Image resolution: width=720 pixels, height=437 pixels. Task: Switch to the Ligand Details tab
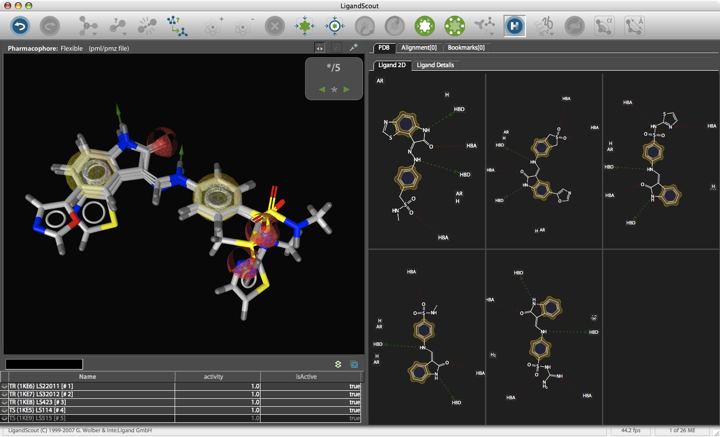click(435, 65)
